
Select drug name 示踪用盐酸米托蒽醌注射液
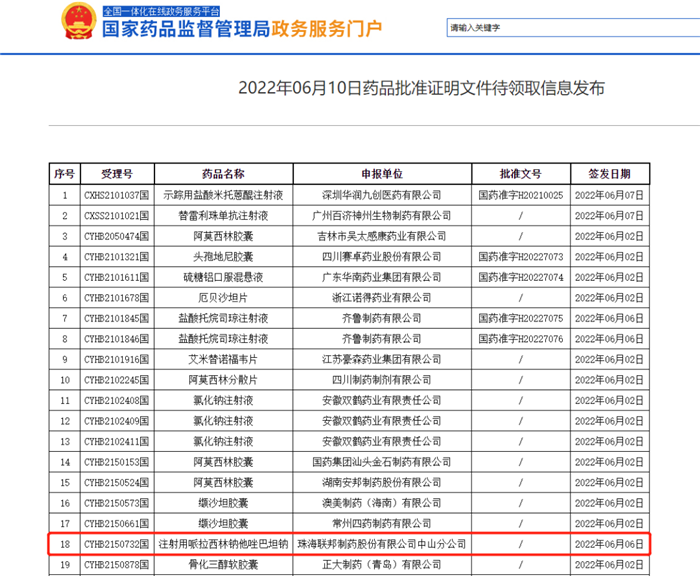coord(223,195)
